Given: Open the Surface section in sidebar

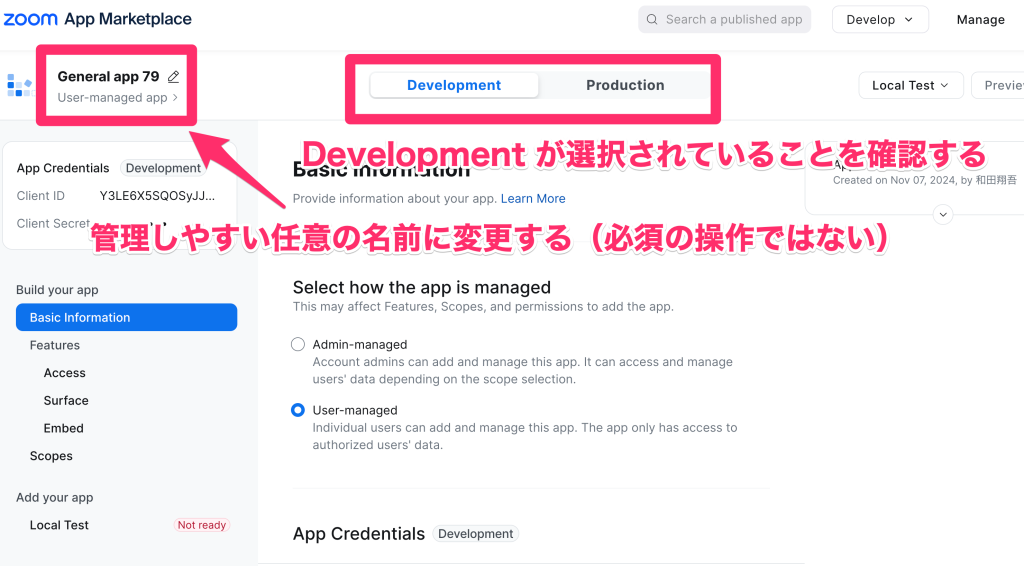Looking at the screenshot, I should click(66, 400).
